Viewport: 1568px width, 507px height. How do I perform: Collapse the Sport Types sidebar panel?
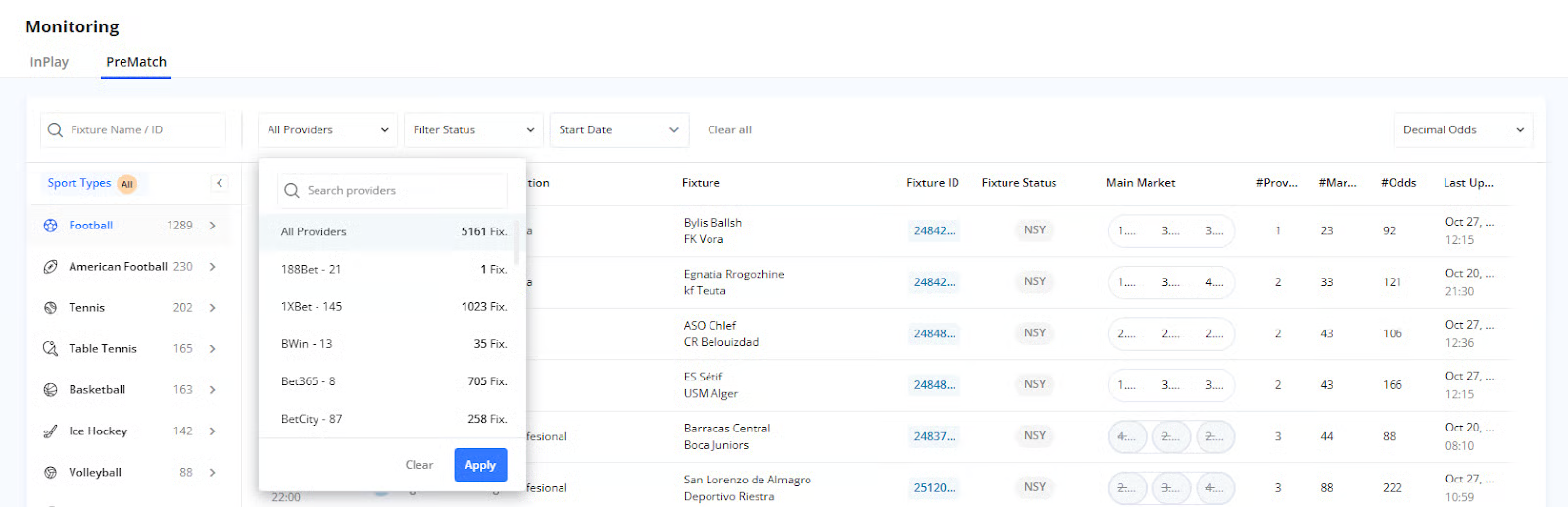coord(220,183)
